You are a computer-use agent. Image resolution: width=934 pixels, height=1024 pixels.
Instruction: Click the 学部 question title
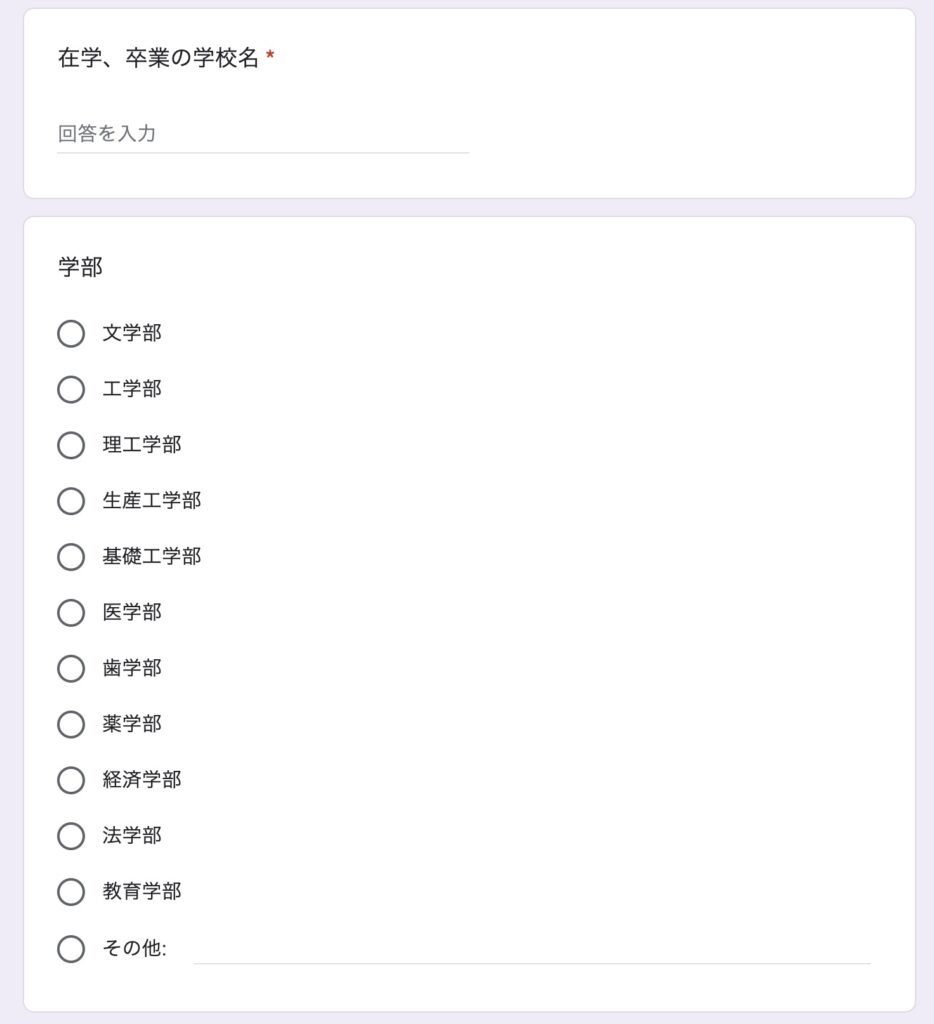(x=80, y=267)
